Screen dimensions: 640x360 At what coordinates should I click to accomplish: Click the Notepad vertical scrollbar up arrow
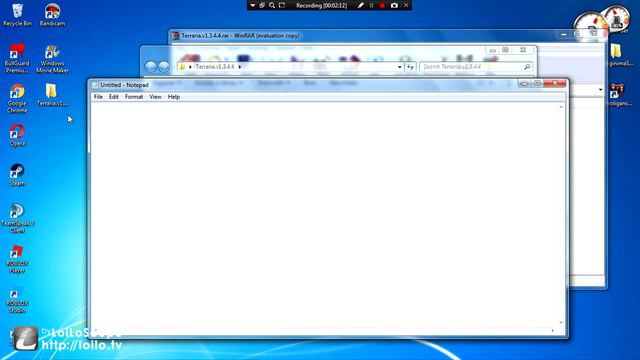pyautogui.click(x=561, y=107)
